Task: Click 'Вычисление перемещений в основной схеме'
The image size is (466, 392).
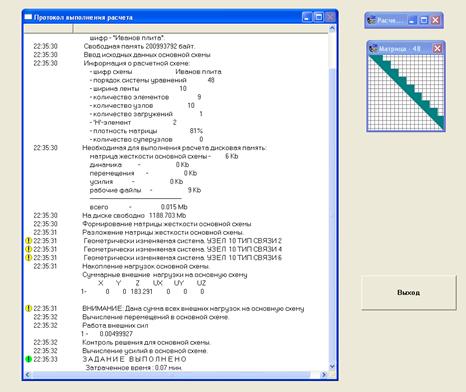Action: (156, 317)
